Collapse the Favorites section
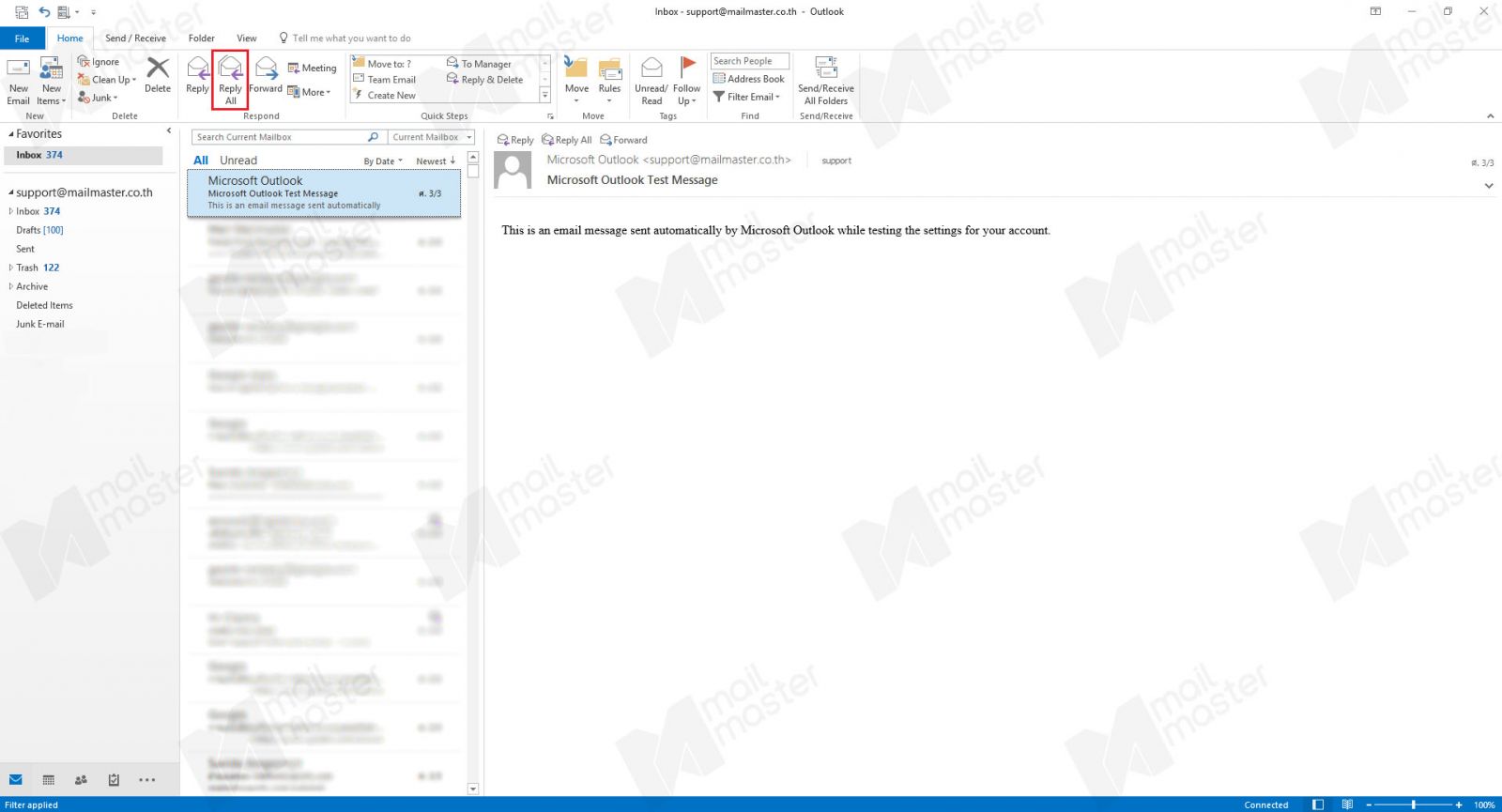1502x812 pixels. pyautogui.click(x=11, y=134)
